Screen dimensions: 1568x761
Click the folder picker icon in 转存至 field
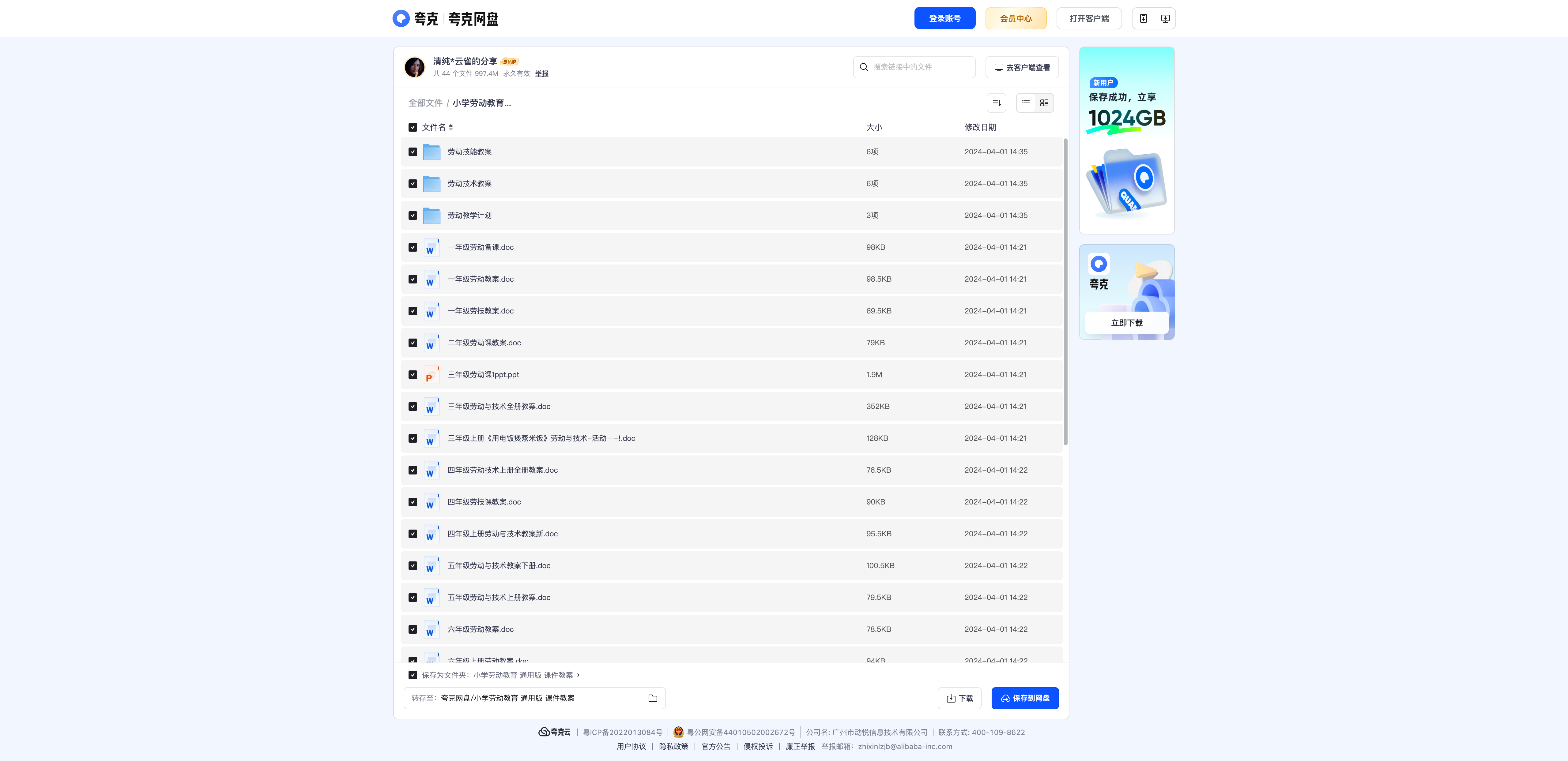click(653, 698)
